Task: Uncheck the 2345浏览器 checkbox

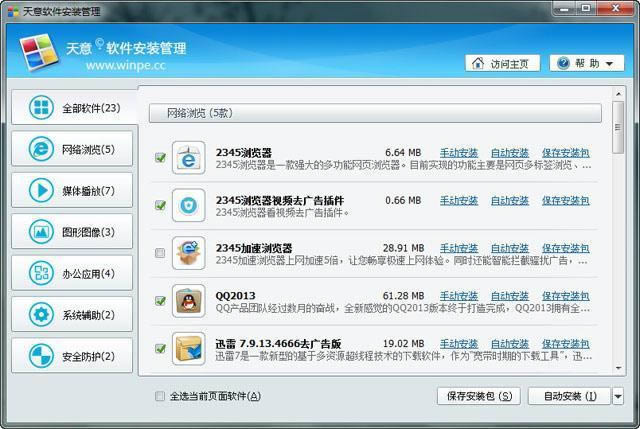Action: (x=160, y=158)
